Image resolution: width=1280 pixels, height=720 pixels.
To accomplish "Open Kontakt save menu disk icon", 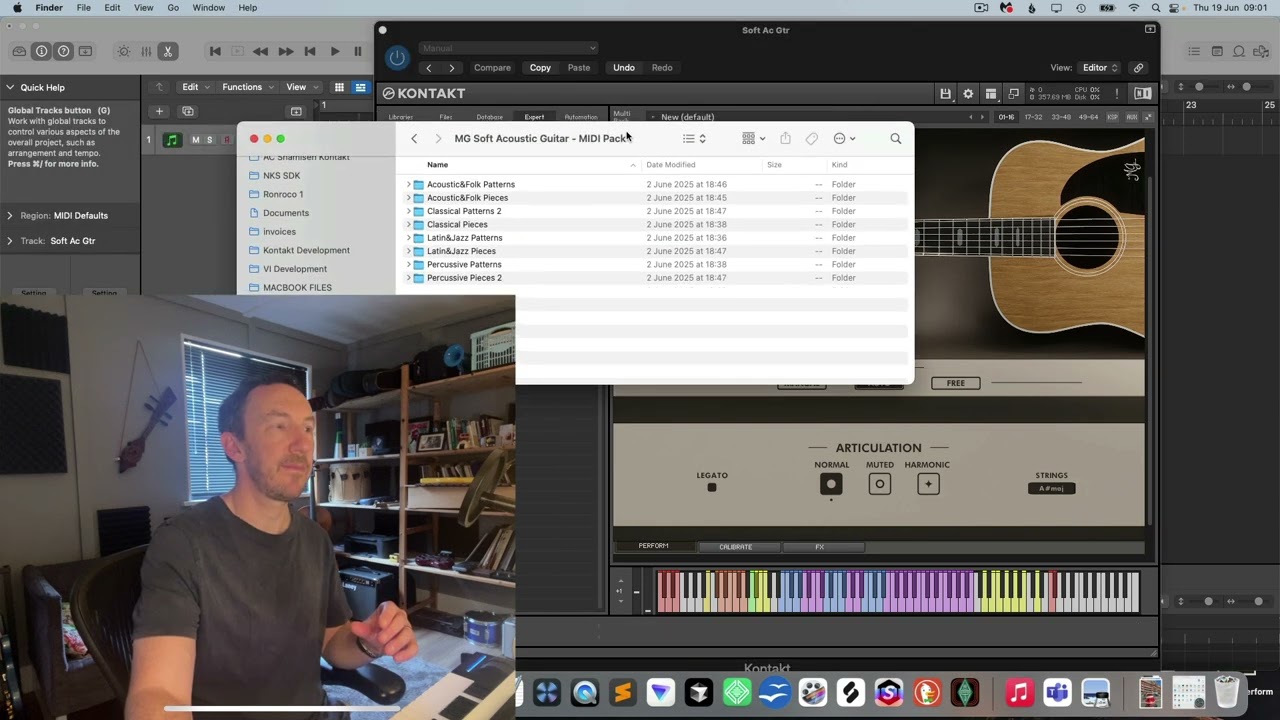I will [945, 93].
